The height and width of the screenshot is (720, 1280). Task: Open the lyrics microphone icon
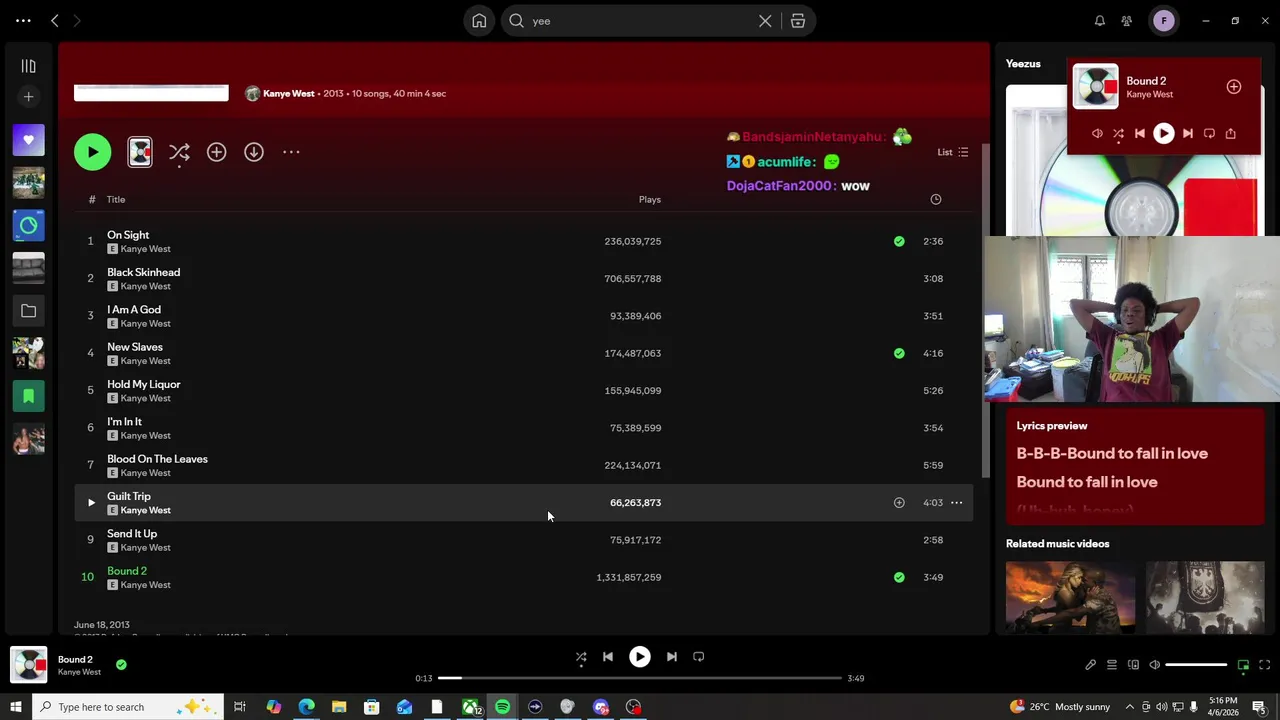tap(1090, 665)
